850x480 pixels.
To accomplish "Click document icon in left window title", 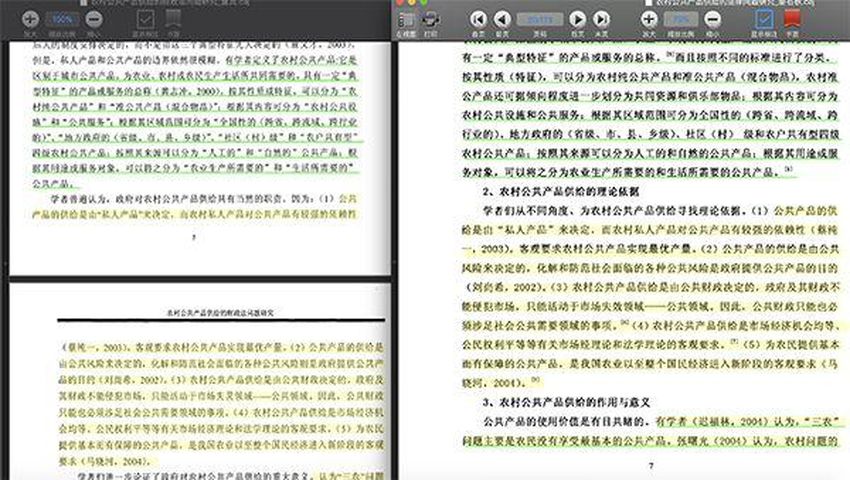I will pos(83,3).
